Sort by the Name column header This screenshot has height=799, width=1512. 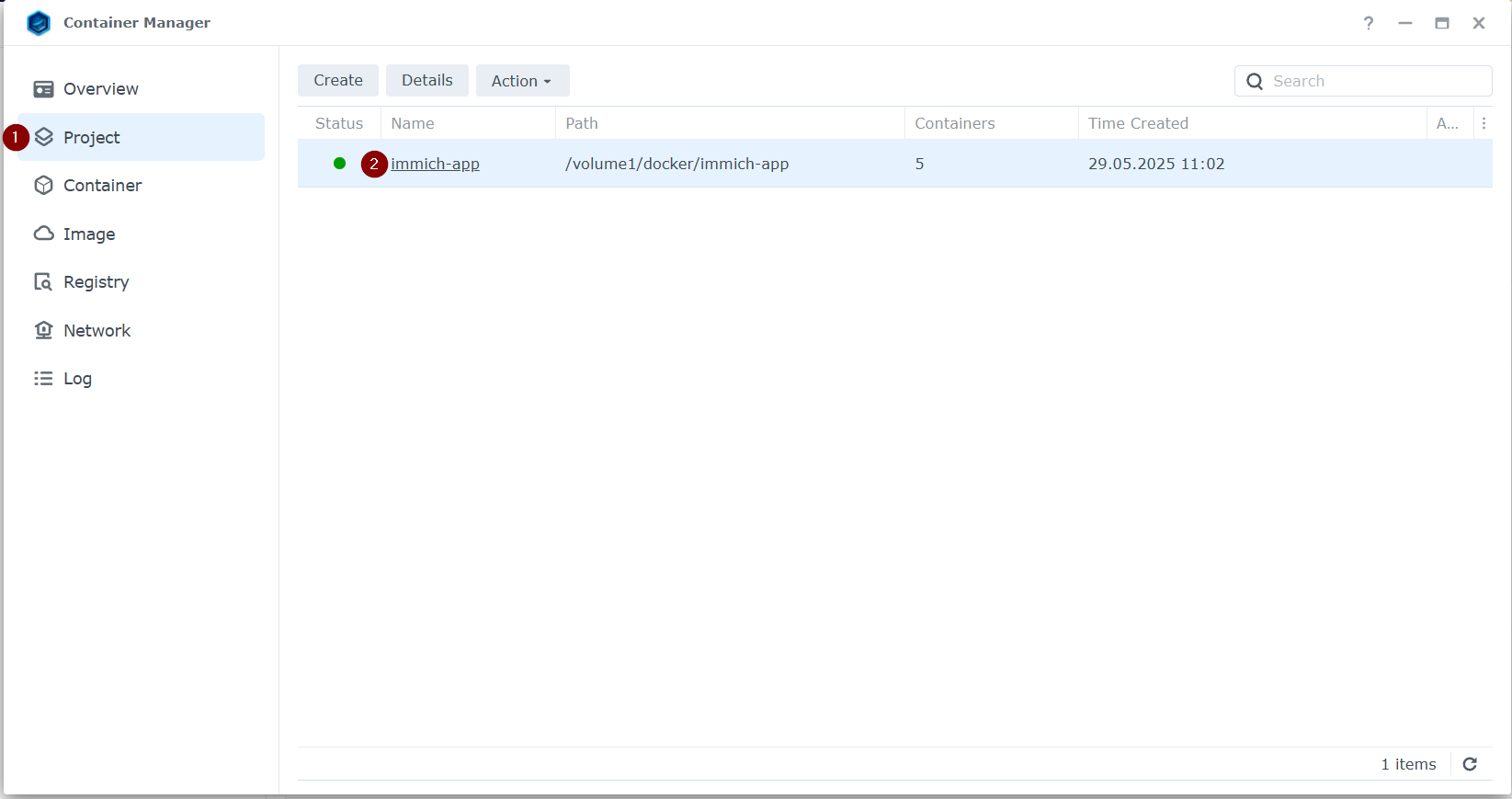click(468, 123)
